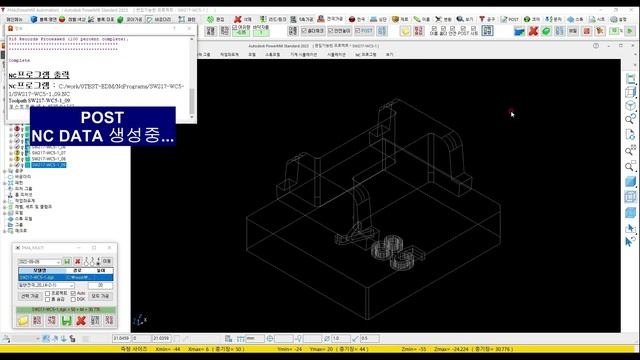This screenshot has width=640, height=360.
Task: Click the blue cube block-create icon
Action: point(34,19)
